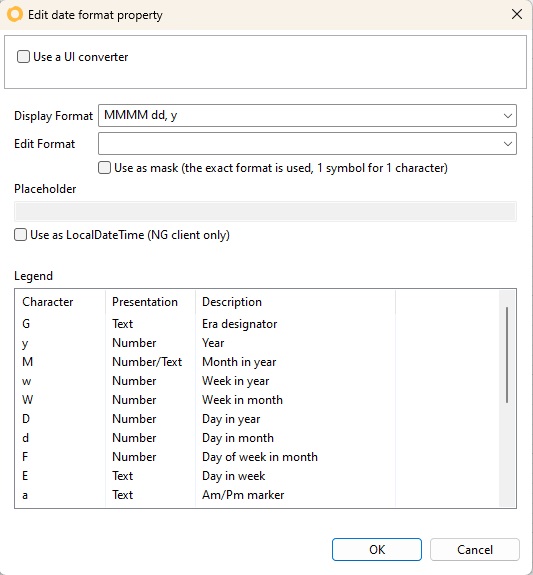The image size is (533, 575).
Task: Check Use as mask option
Action: 105,168
